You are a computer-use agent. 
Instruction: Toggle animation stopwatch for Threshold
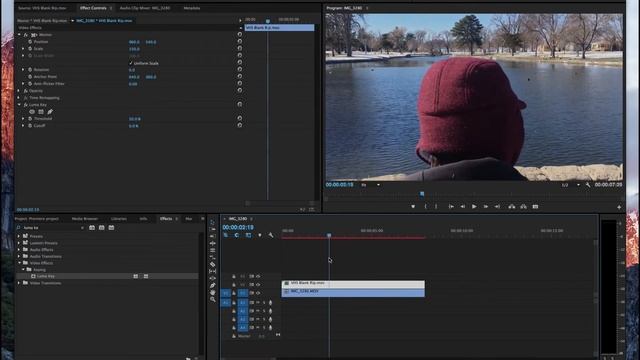(x=30, y=118)
